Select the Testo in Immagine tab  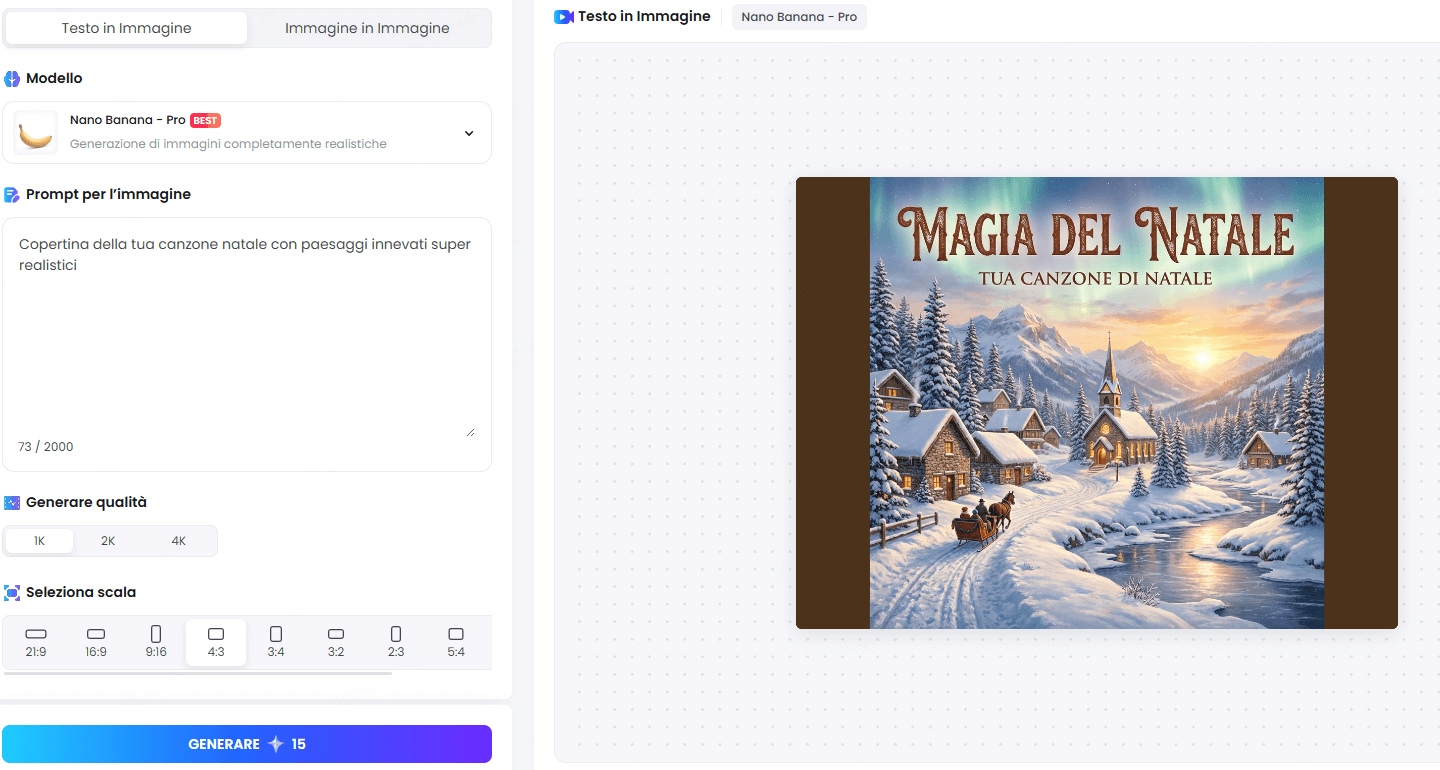126,27
